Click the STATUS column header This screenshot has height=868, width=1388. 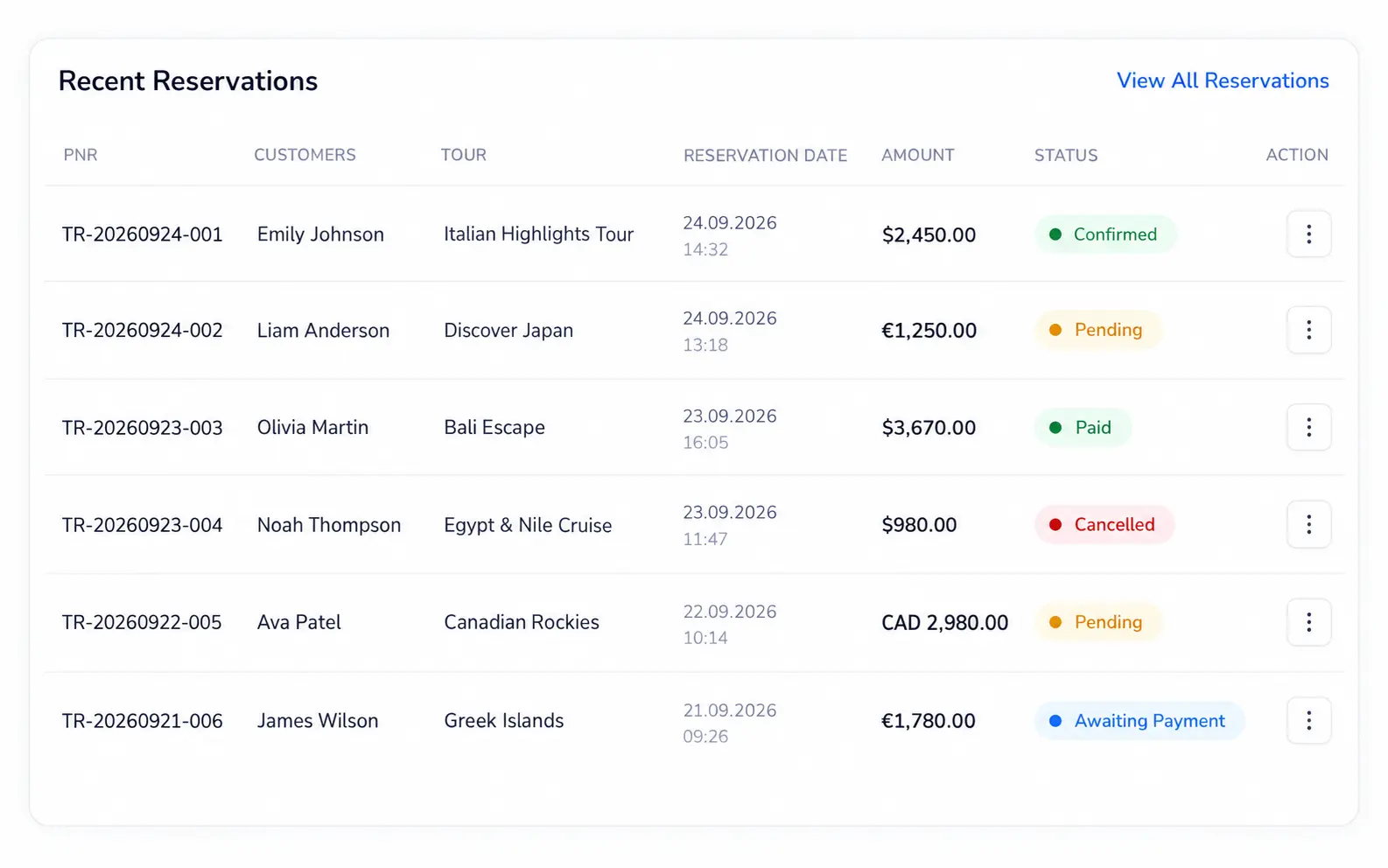tap(1066, 156)
